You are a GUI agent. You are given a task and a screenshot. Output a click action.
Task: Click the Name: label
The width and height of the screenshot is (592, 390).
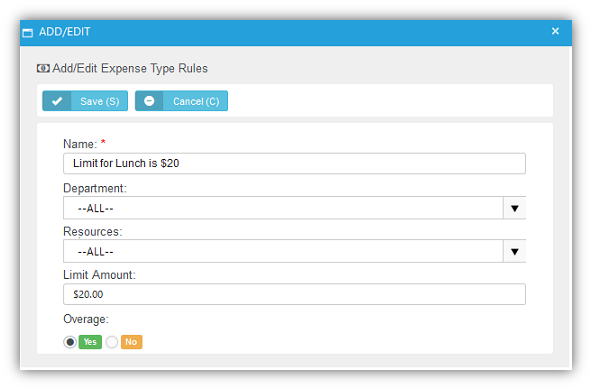pyautogui.click(x=80, y=144)
